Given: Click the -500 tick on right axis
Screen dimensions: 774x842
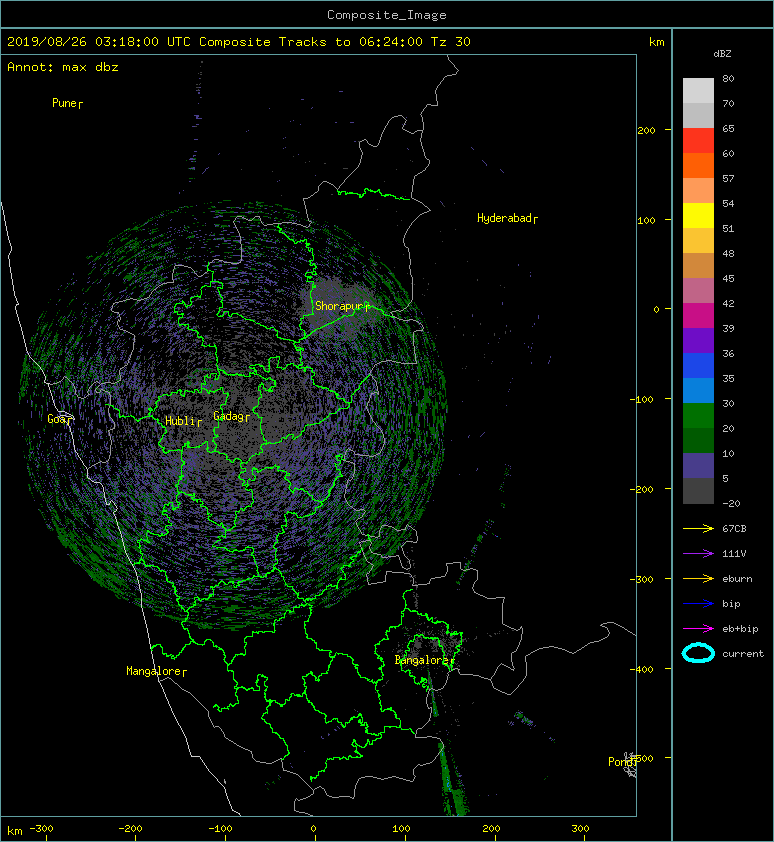Looking at the screenshot, I should tap(645, 758).
